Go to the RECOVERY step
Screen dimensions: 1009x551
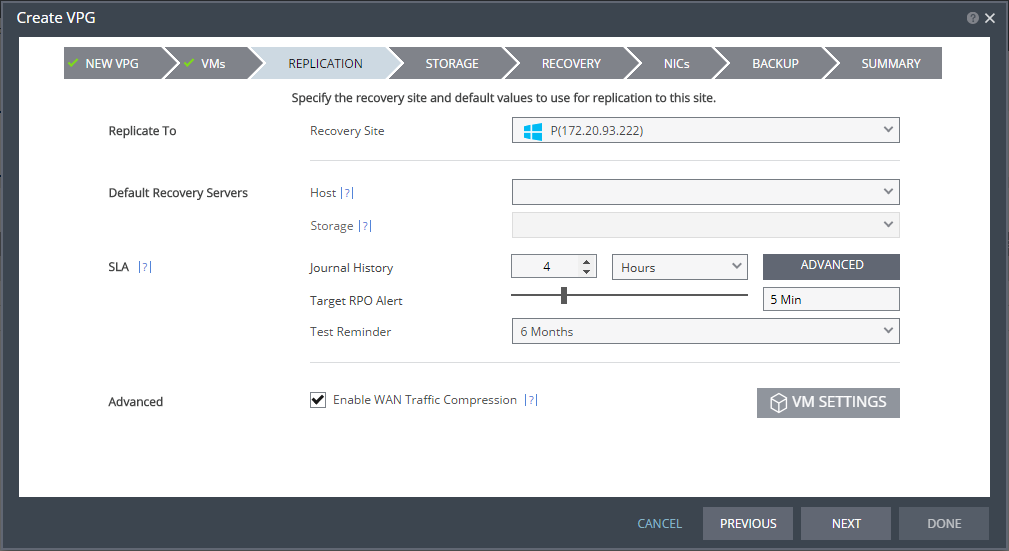[571, 63]
